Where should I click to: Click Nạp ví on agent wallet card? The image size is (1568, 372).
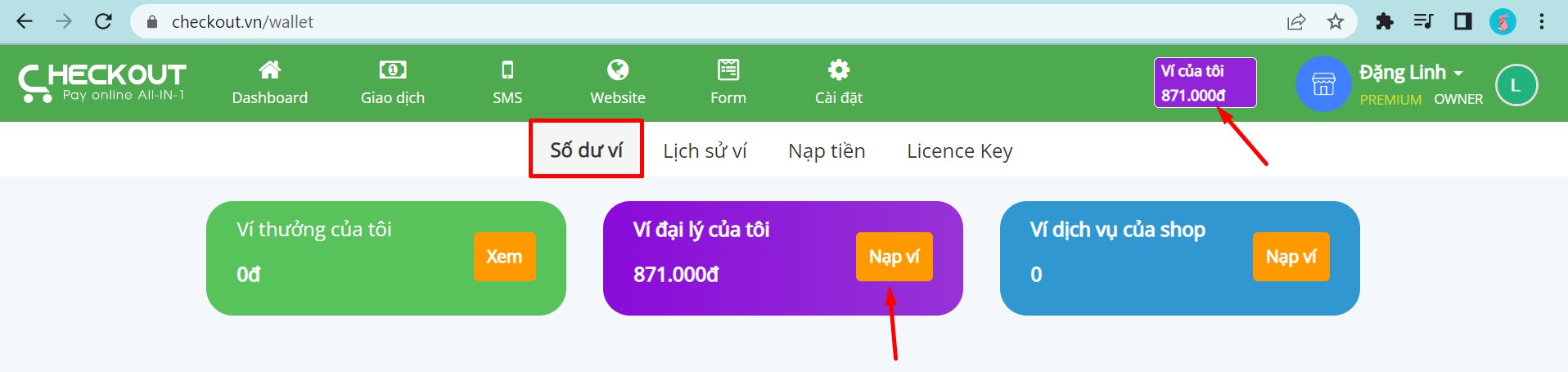[894, 257]
